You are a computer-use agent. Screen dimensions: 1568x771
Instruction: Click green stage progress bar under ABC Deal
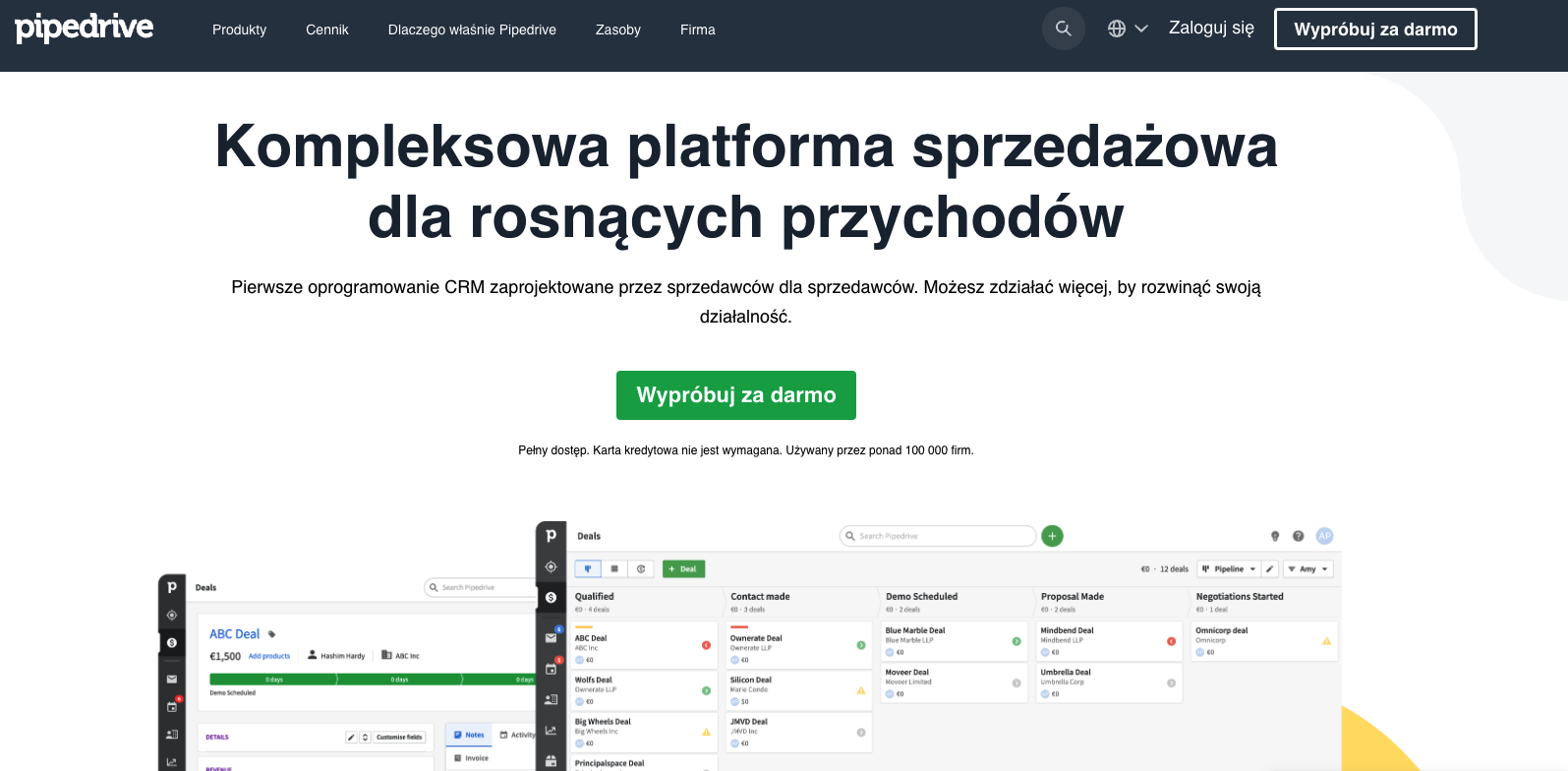[x=372, y=680]
